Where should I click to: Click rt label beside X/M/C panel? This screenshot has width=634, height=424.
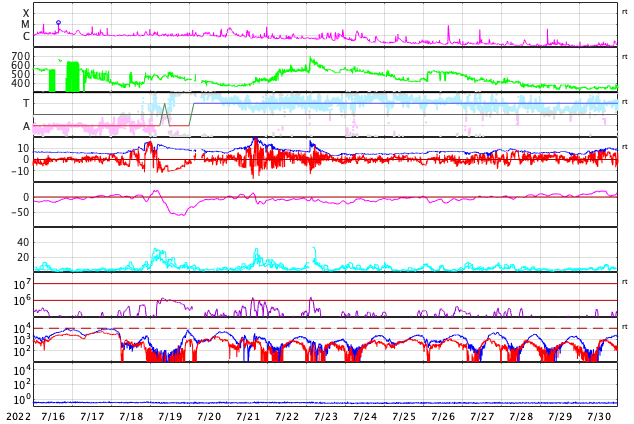(x=625, y=12)
